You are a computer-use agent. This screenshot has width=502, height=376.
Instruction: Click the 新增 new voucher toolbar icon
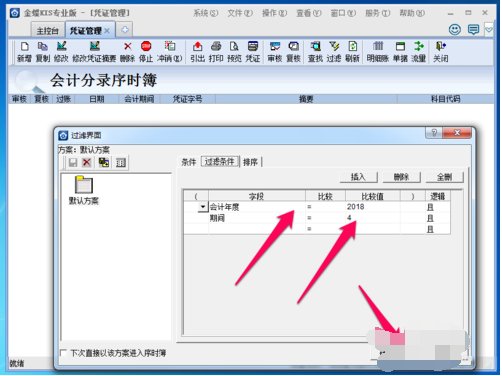click(x=24, y=52)
